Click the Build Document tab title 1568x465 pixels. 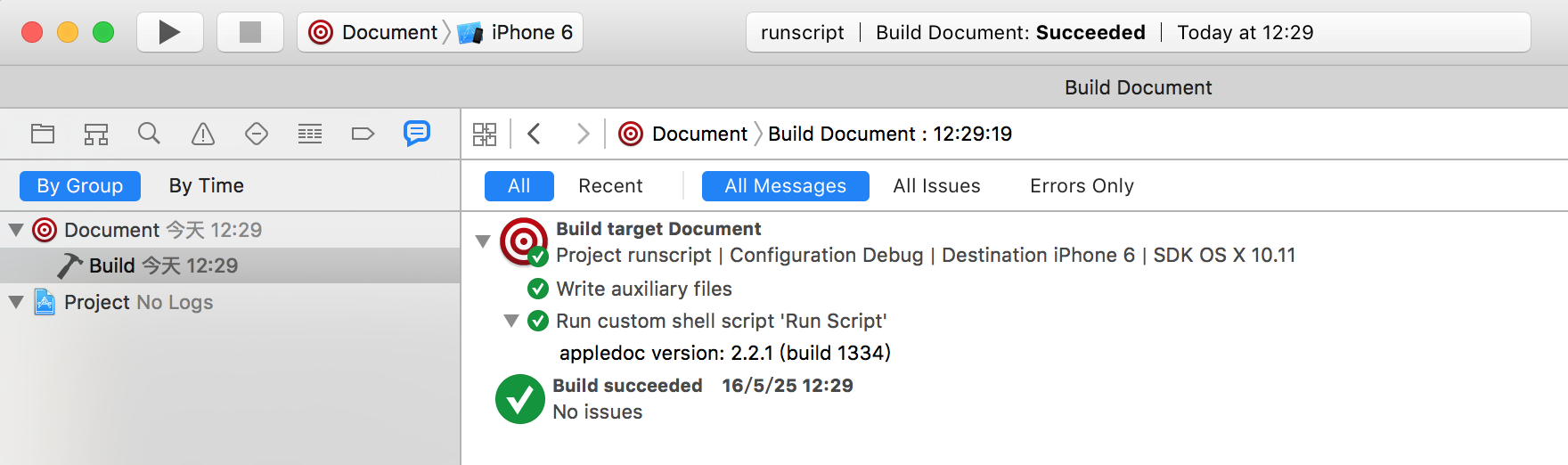click(x=1138, y=87)
